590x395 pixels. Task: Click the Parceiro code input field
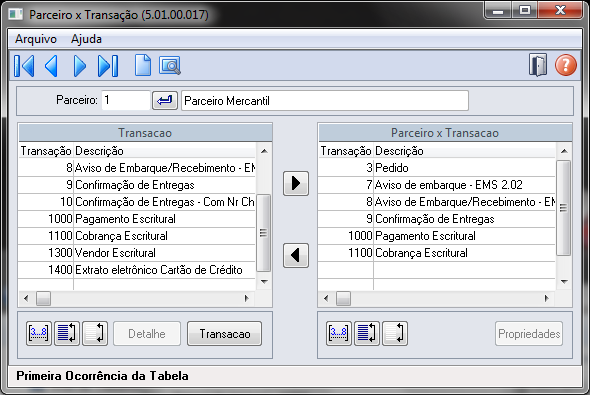tap(126, 100)
